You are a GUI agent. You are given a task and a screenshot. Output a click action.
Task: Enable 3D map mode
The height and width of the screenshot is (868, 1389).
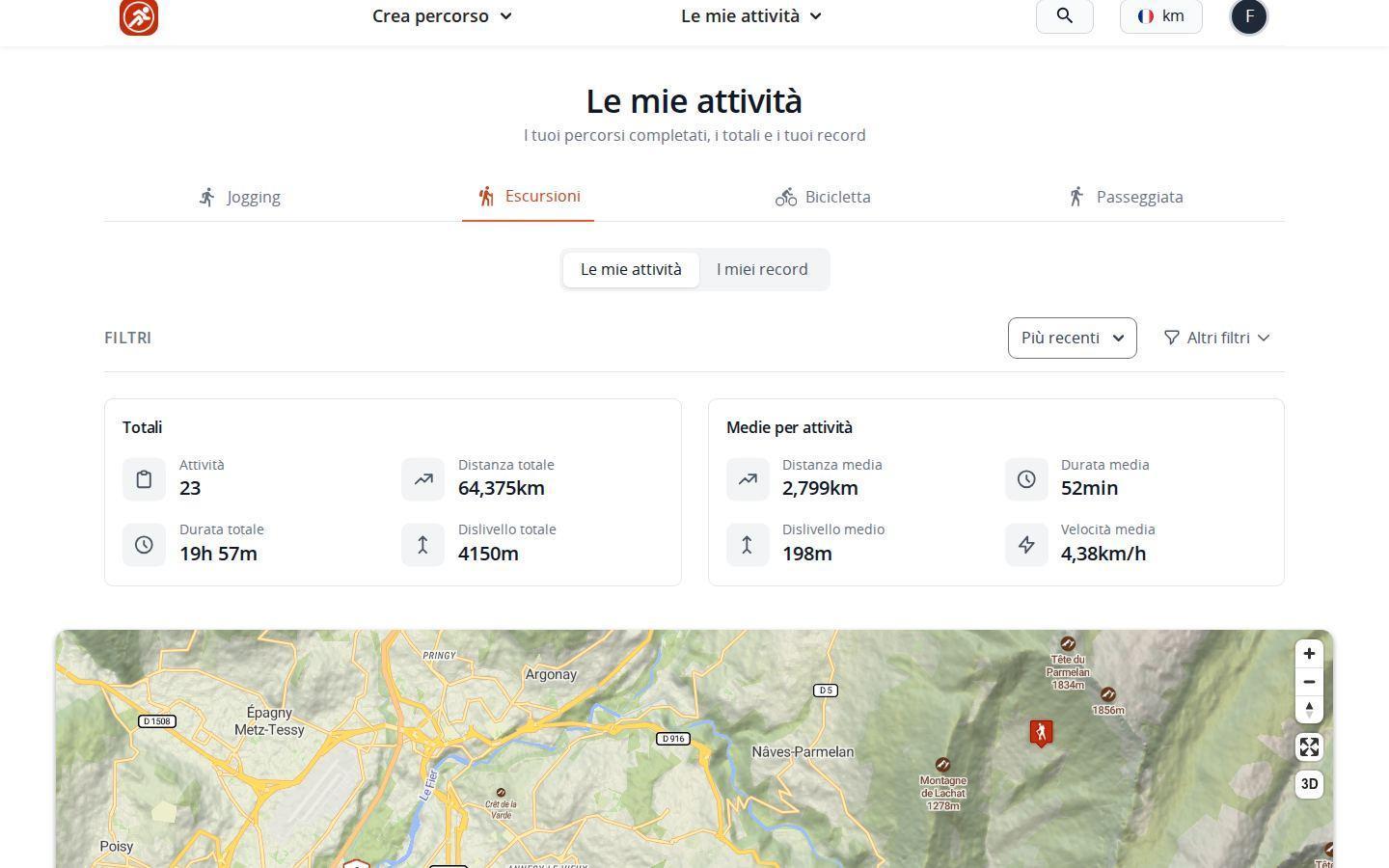(1309, 784)
